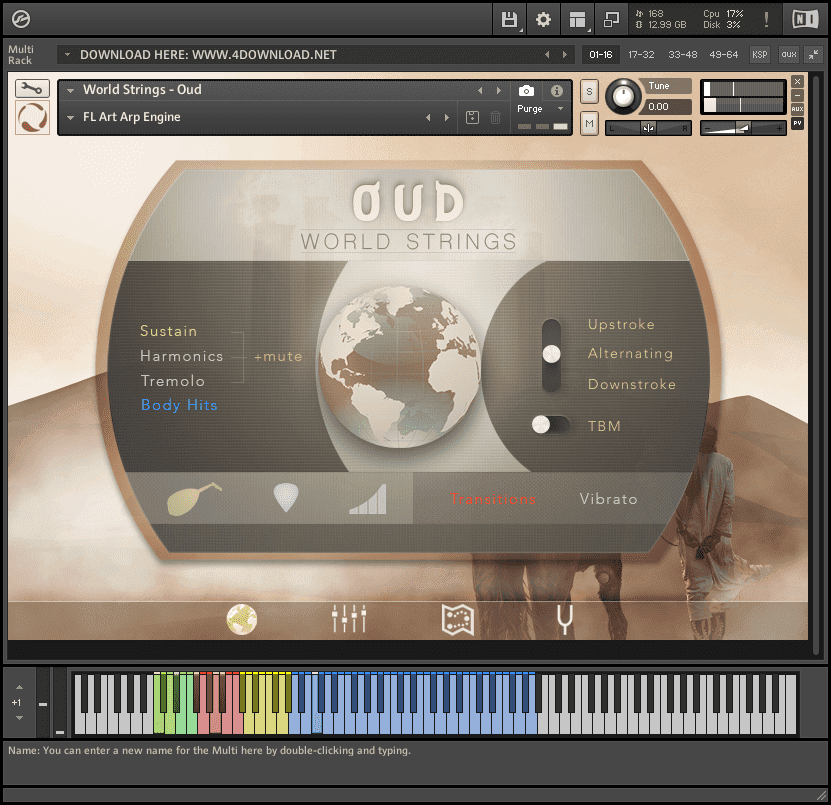The height and width of the screenshot is (805, 831).
Task: Select the Tremolo articulation
Action: point(172,381)
